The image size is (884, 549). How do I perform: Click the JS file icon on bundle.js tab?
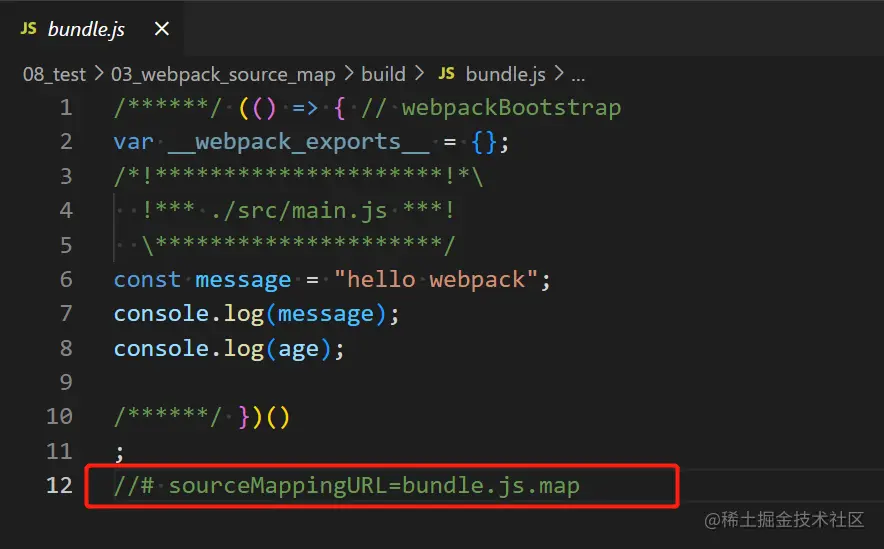click(x=28, y=28)
